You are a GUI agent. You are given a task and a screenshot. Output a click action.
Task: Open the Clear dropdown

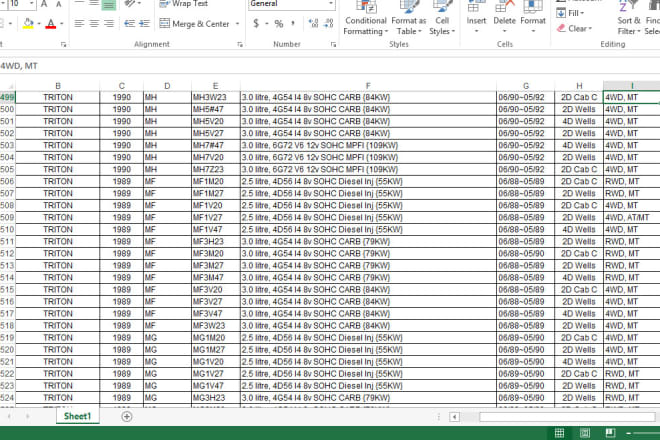574,29
